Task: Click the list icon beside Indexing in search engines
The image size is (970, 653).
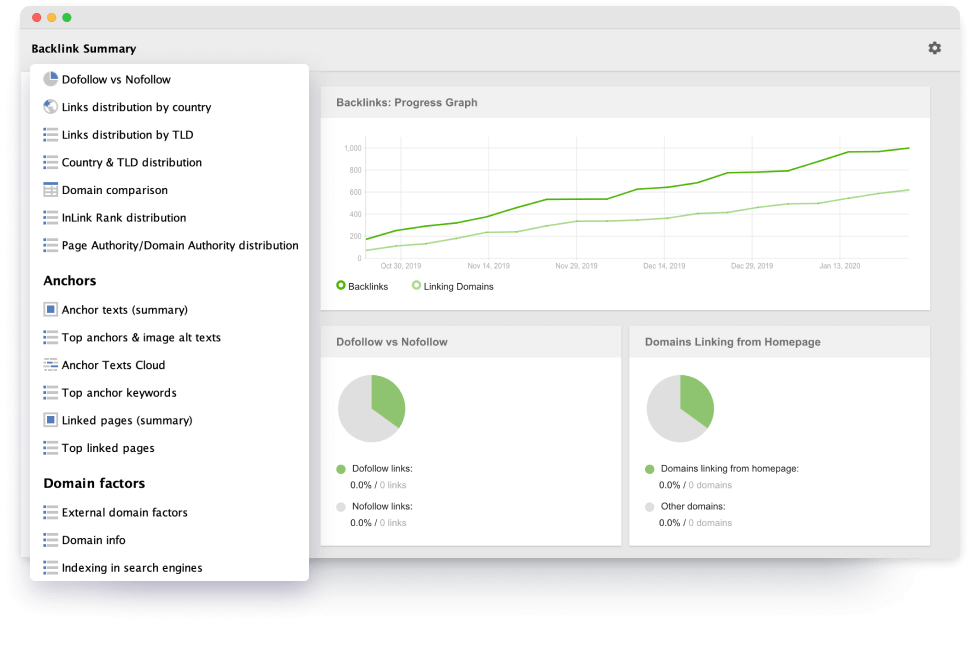Action: coord(51,568)
